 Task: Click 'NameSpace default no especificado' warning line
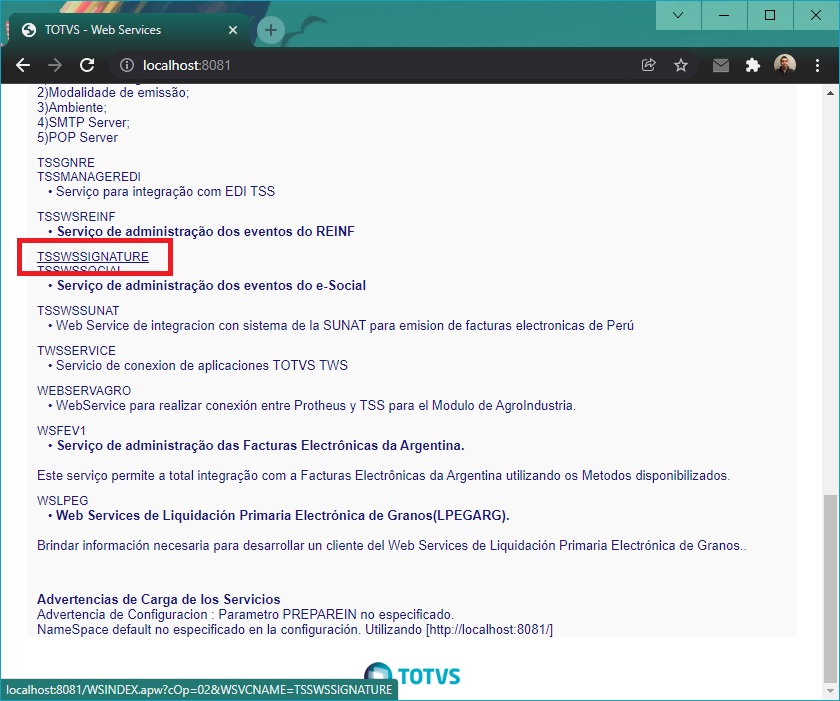tap(295, 629)
